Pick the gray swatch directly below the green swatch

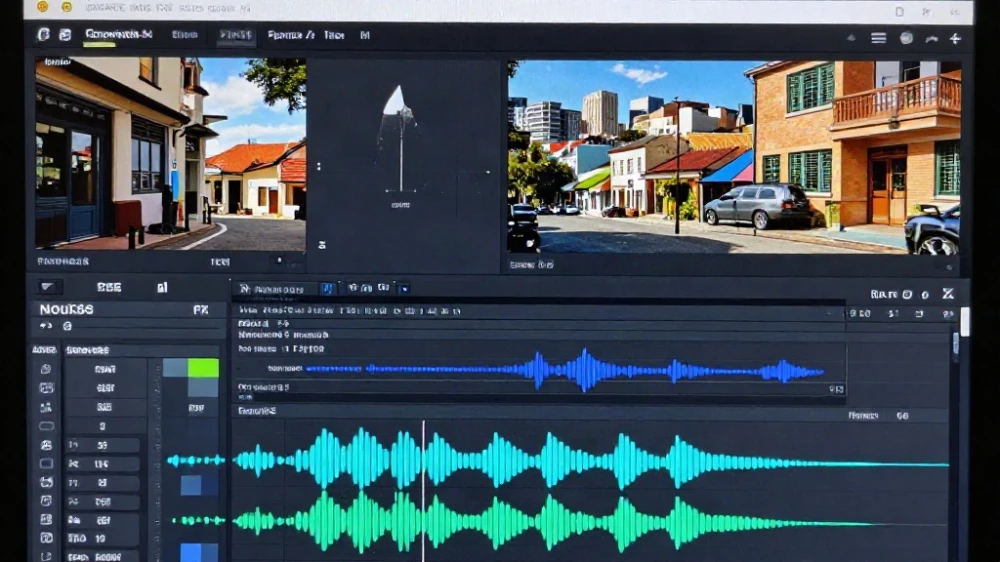coord(203,387)
